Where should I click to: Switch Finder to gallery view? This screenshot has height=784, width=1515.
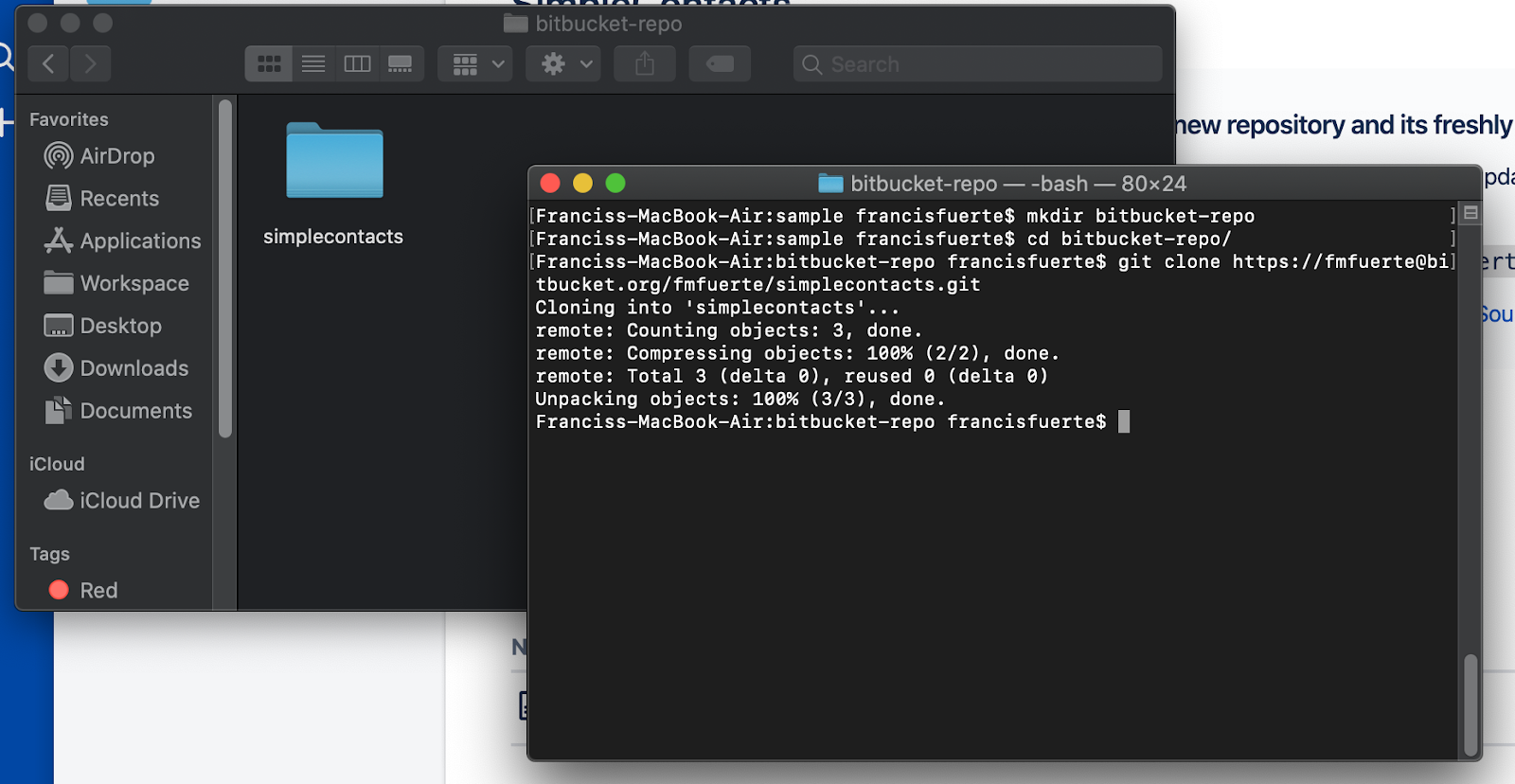401,63
